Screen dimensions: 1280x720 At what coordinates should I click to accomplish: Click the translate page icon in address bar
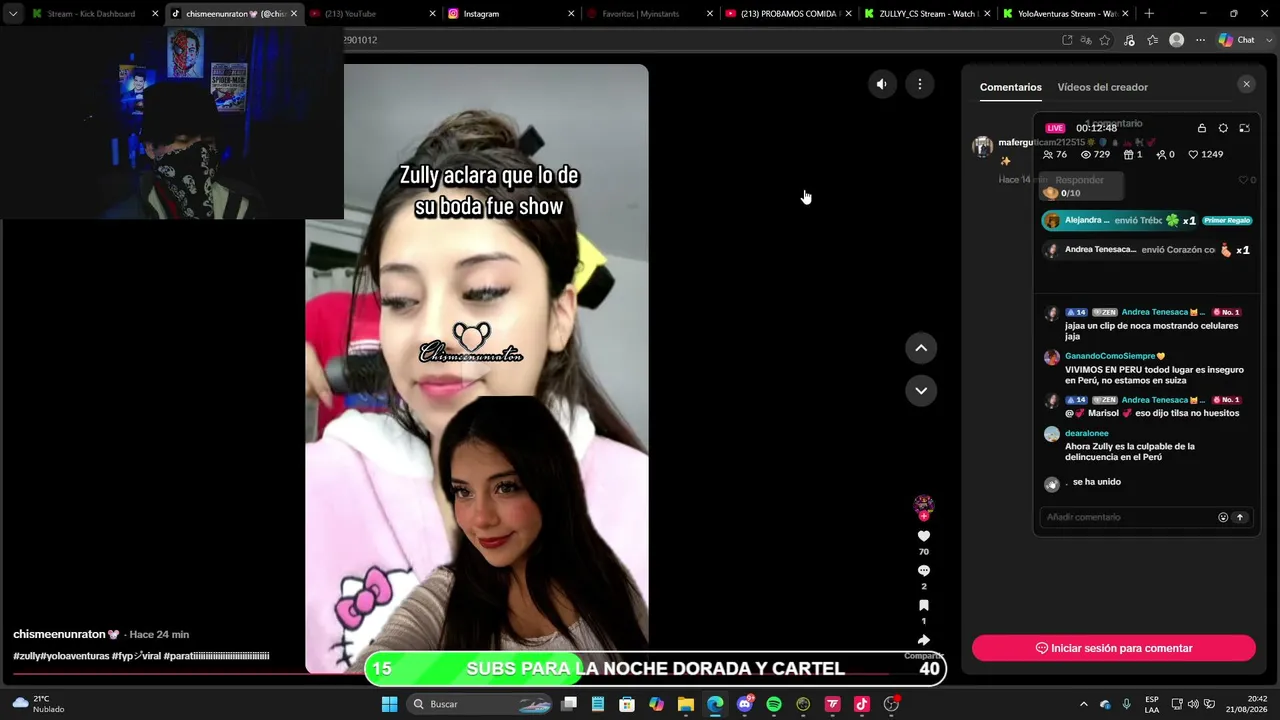point(1086,40)
